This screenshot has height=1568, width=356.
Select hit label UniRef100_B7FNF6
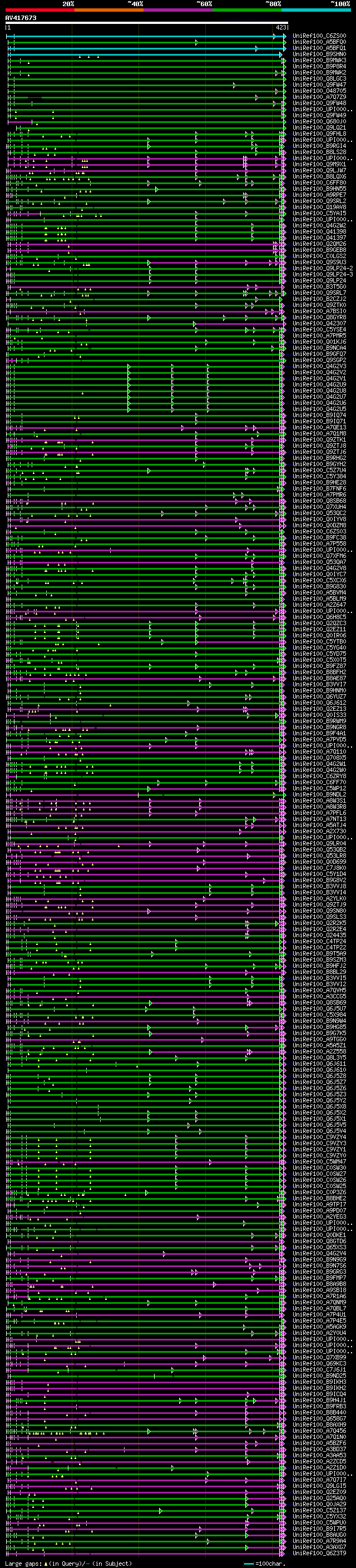(x=319, y=489)
